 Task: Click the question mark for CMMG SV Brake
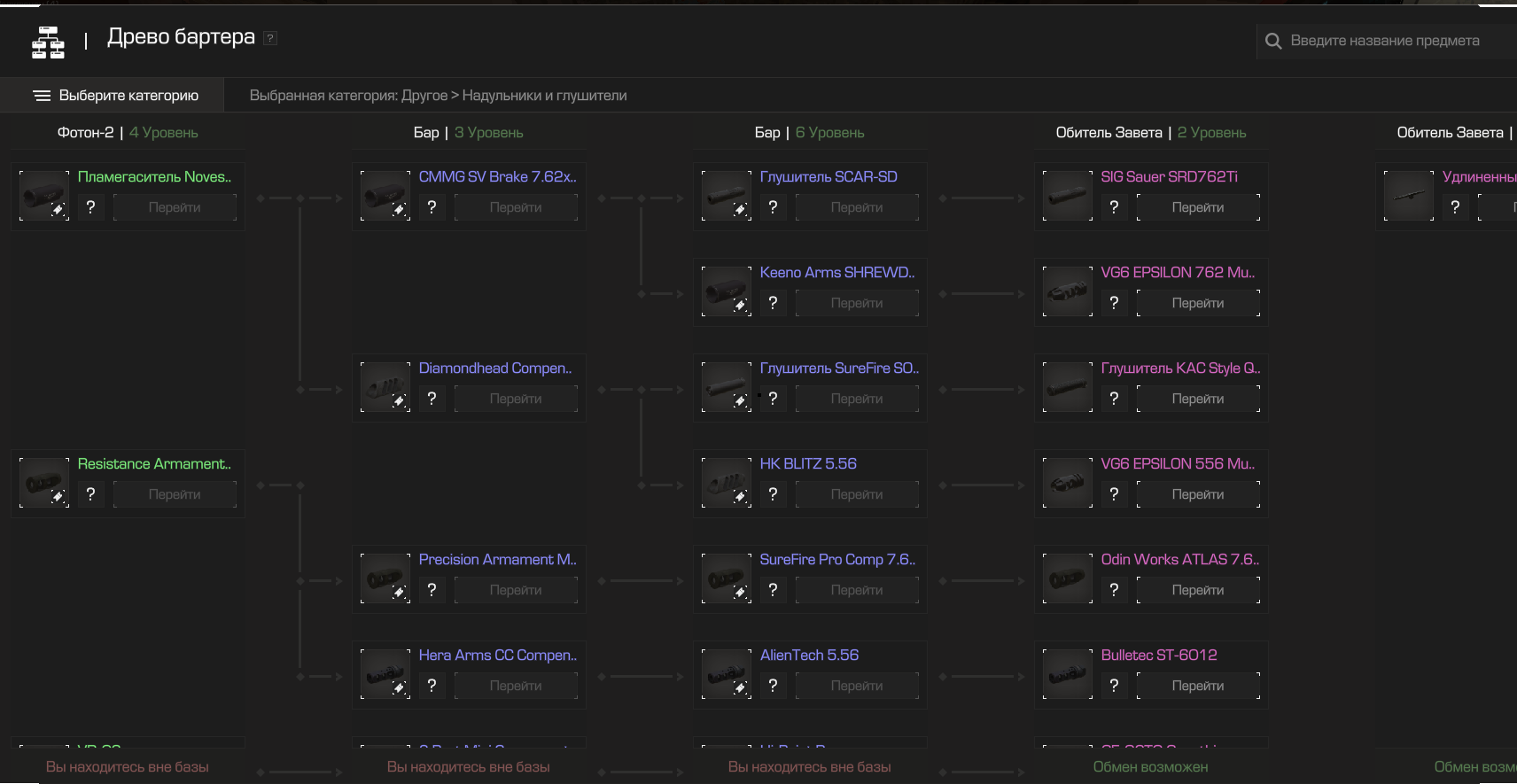432,207
